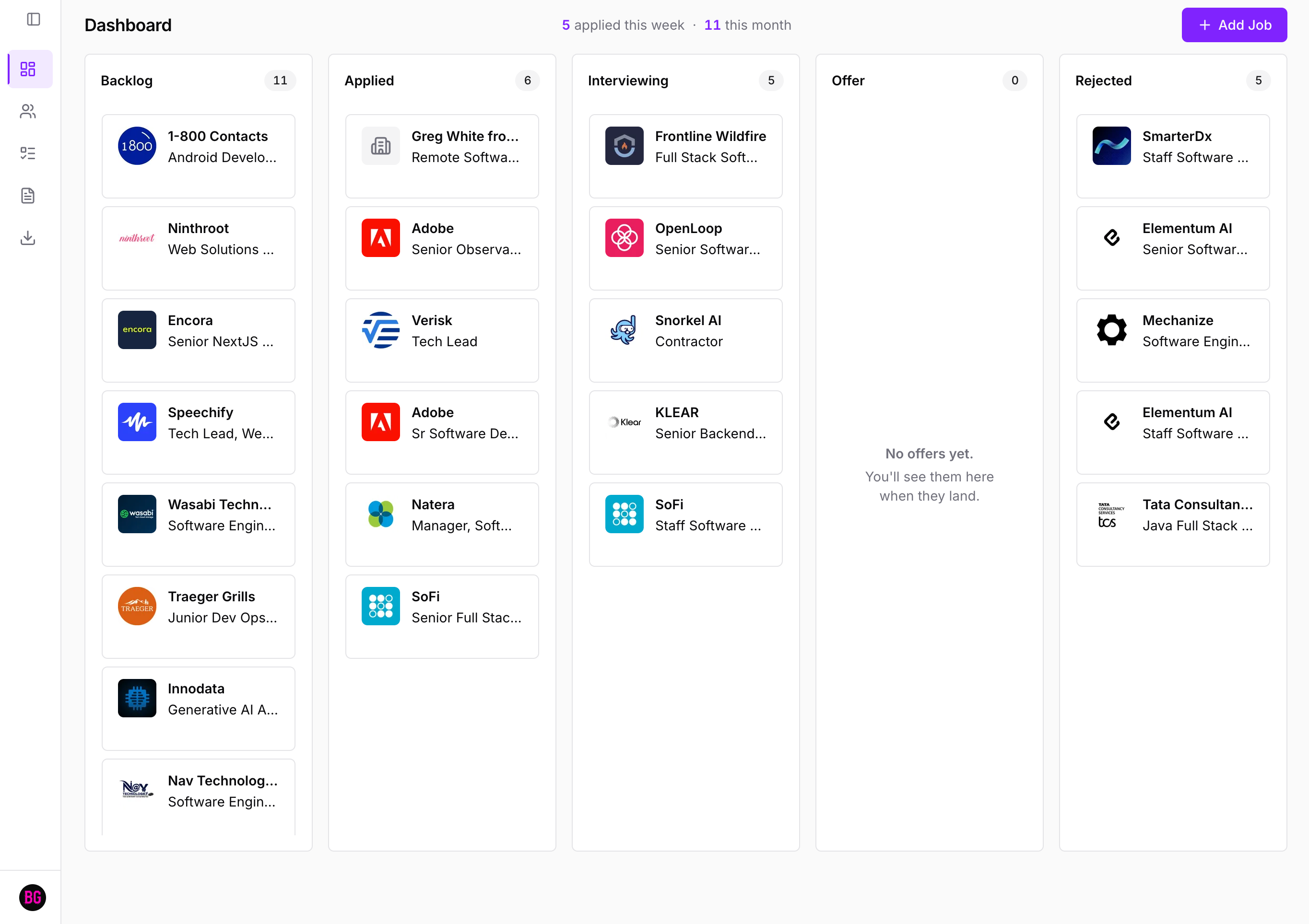Click '5 applied this week' stat
Image resolution: width=1309 pixels, height=924 pixels.
pos(623,25)
